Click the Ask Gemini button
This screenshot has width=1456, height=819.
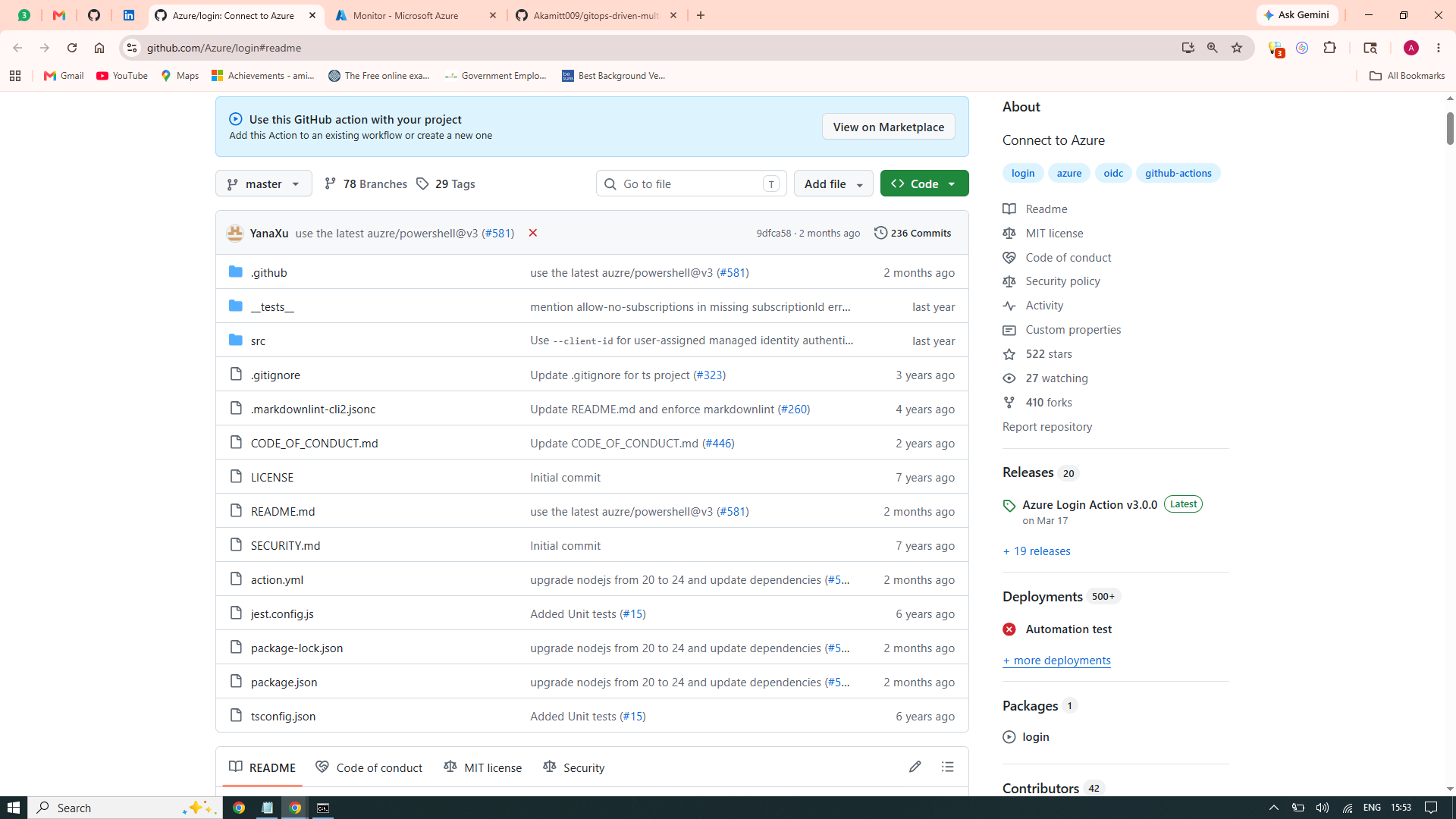click(1298, 15)
